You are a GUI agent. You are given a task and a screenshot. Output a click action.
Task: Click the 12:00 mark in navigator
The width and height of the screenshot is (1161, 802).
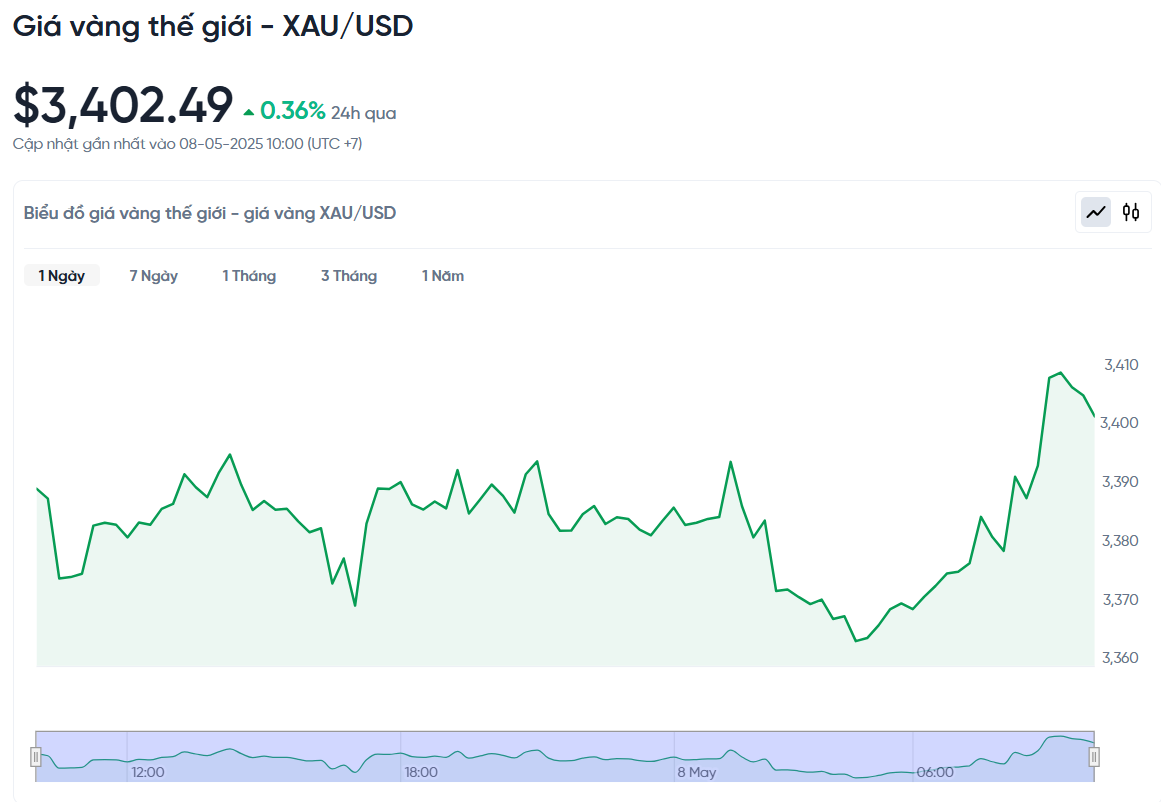coord(147,772)
